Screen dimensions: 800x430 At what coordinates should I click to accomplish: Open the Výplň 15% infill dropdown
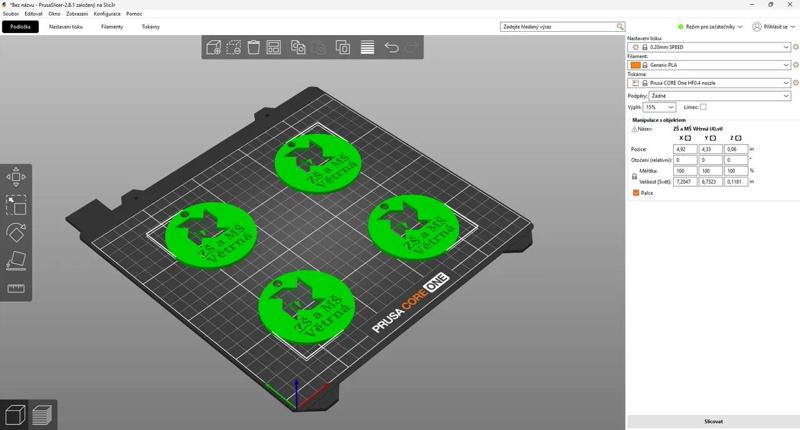(659, 107)
